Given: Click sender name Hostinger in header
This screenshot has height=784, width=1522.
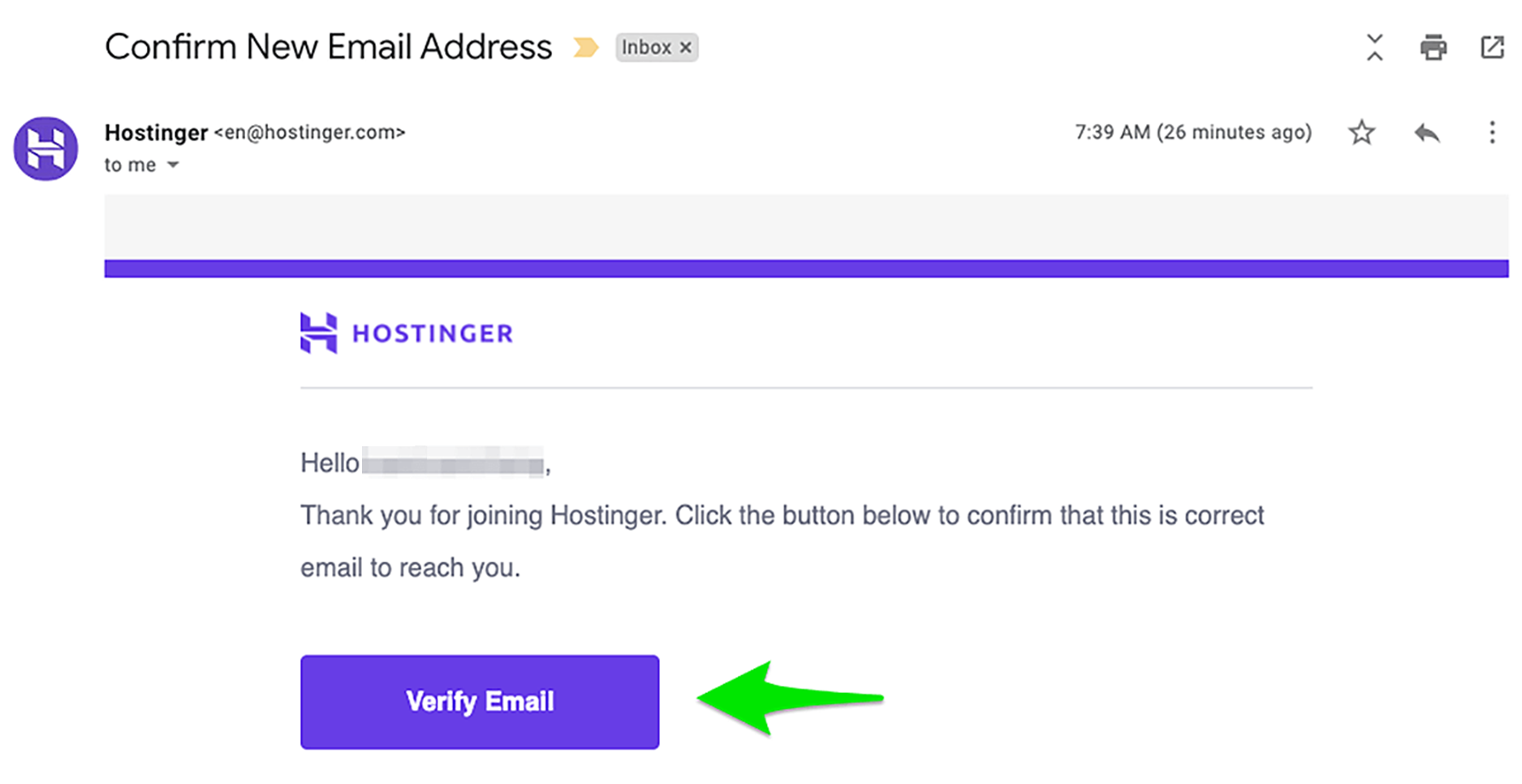Looking at the screenshot, I should pyautogui.click(x=156, y=132).
